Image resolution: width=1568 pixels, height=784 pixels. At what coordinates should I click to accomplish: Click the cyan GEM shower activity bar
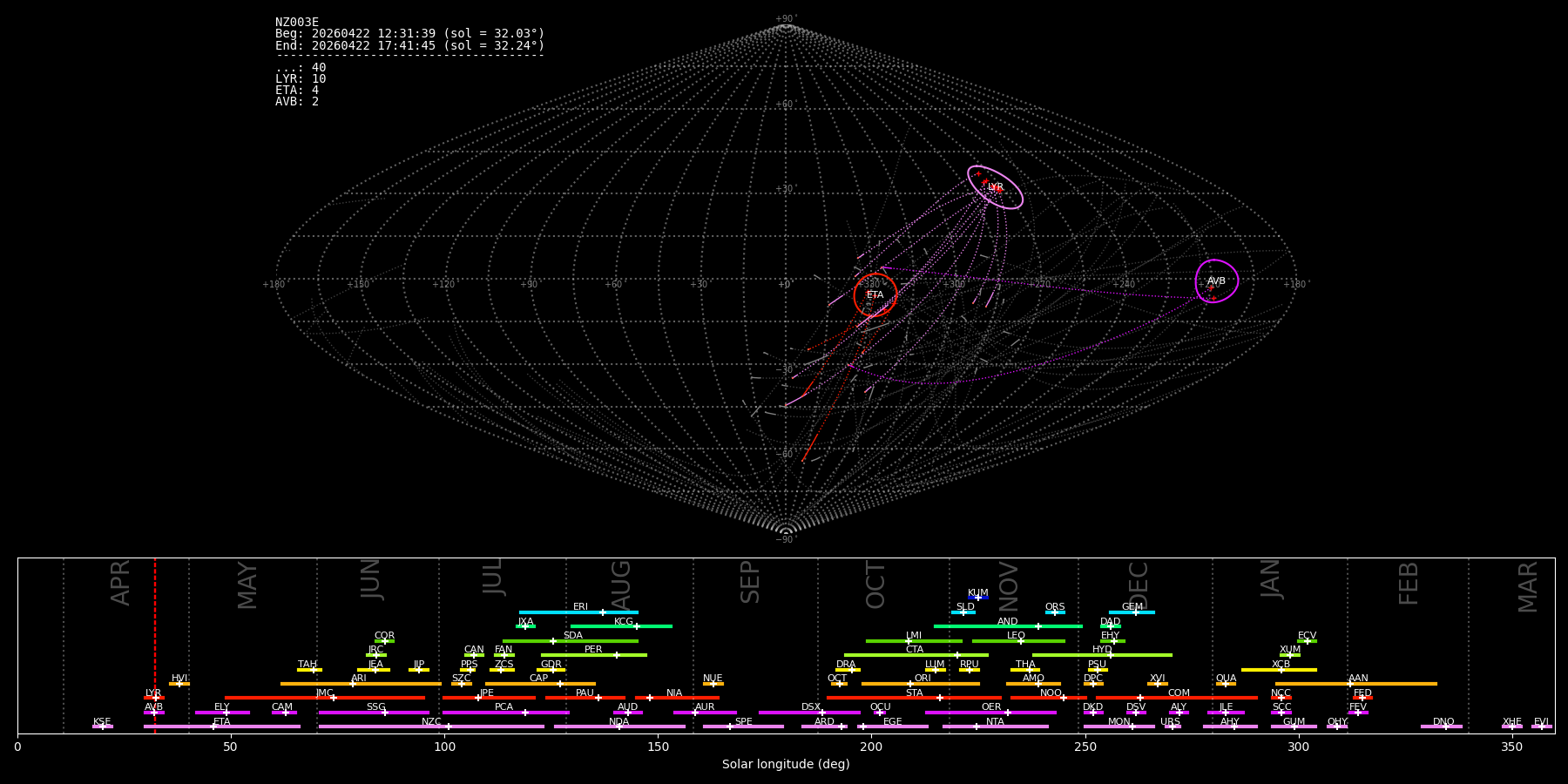(x=1132, y=612)
